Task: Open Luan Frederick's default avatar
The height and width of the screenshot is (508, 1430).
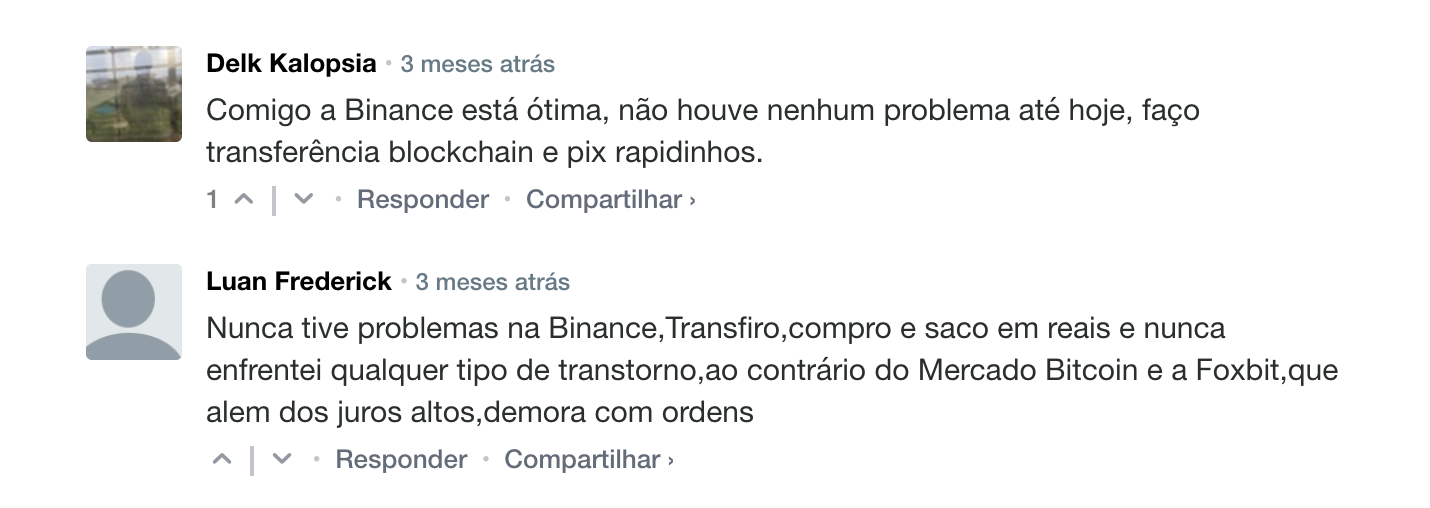Action: (134, 312)
